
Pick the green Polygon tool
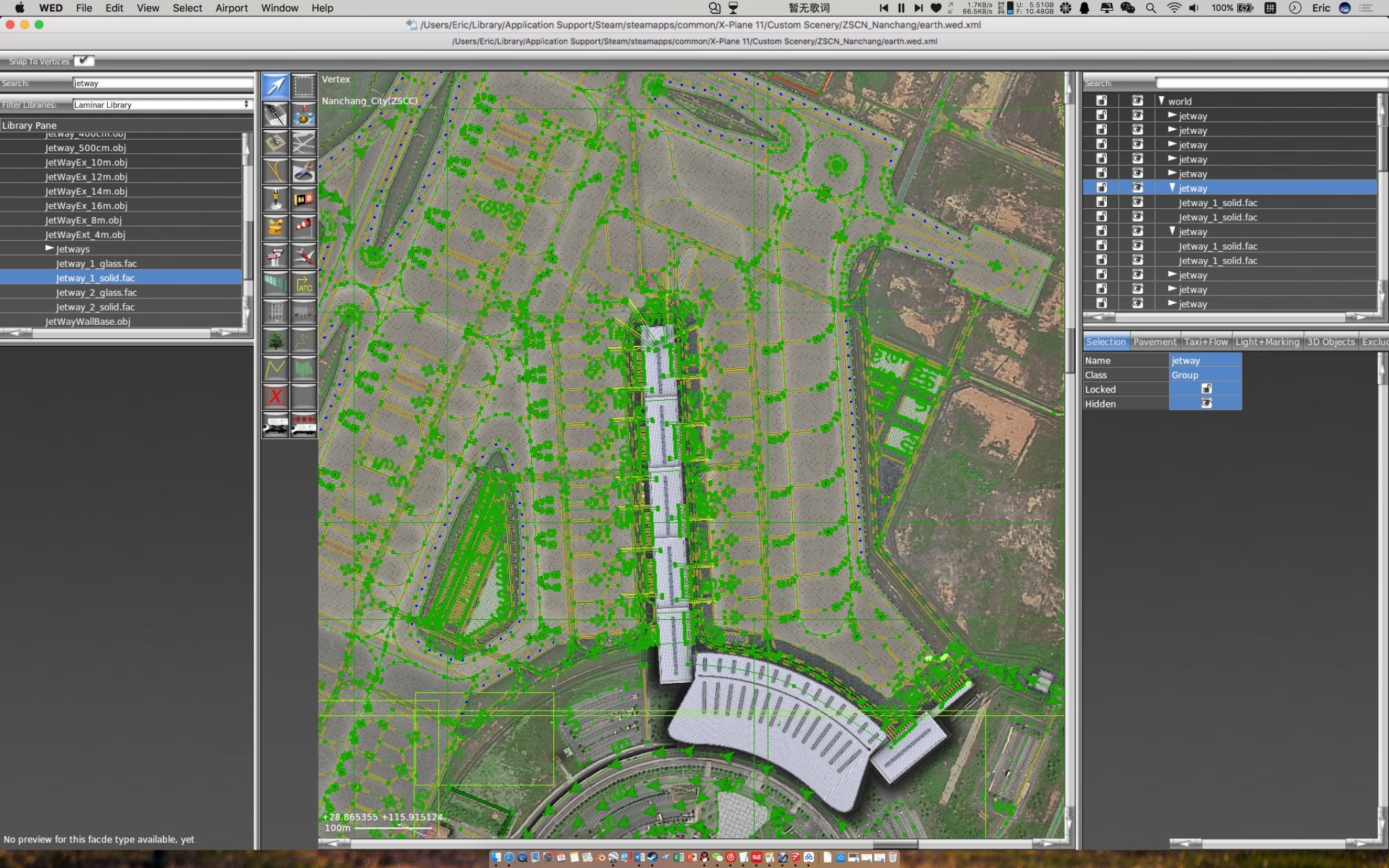point(304,368)
